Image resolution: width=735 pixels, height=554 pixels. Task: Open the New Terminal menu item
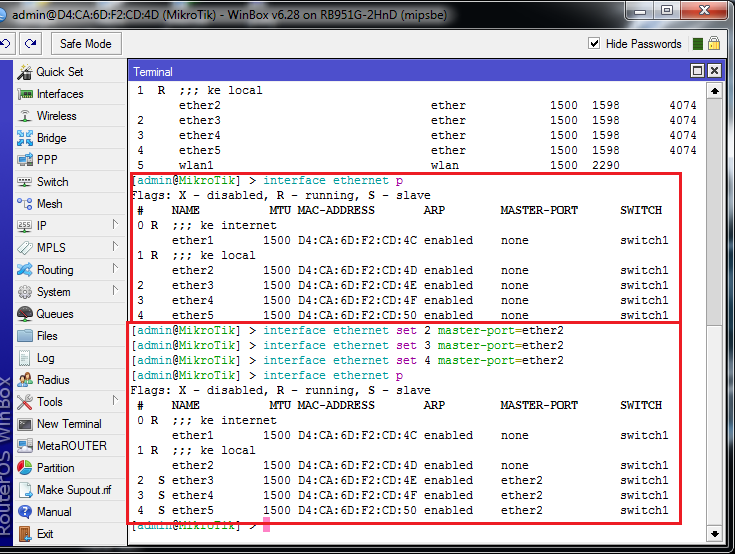coord(70,424)
